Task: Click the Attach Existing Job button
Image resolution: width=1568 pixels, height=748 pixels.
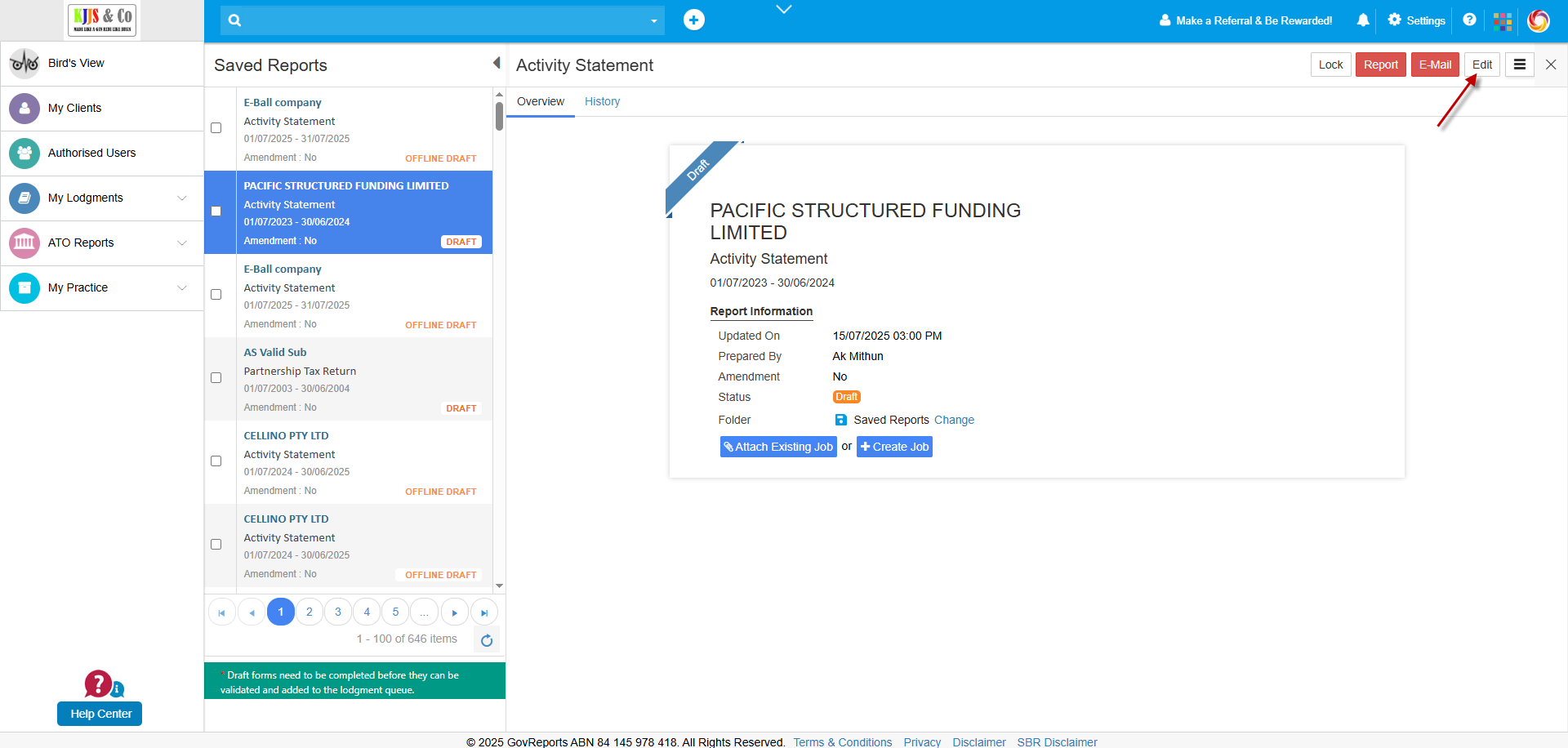Action: tap(778, 447)
